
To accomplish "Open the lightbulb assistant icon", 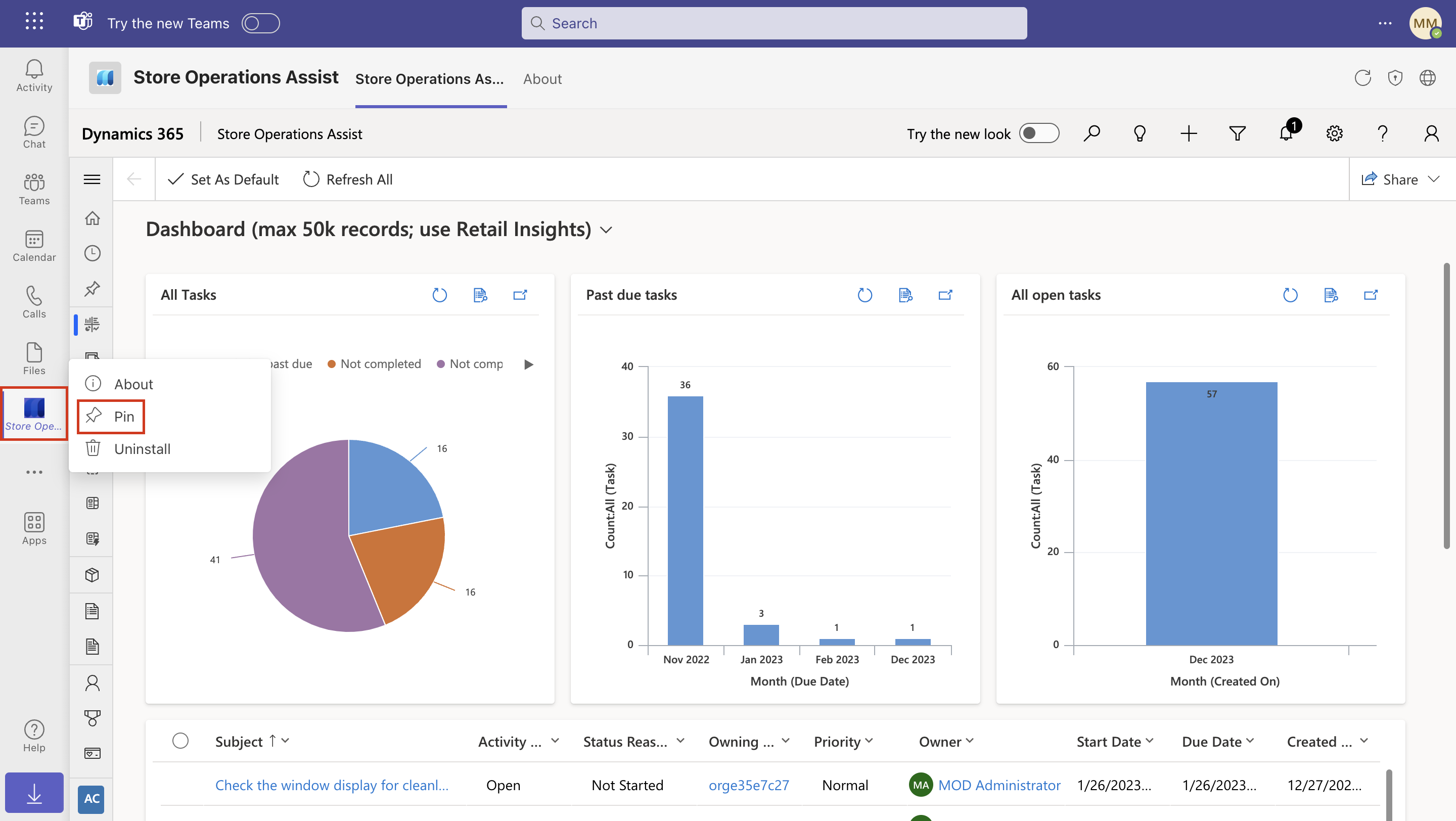I will (x=1140, y=133).
